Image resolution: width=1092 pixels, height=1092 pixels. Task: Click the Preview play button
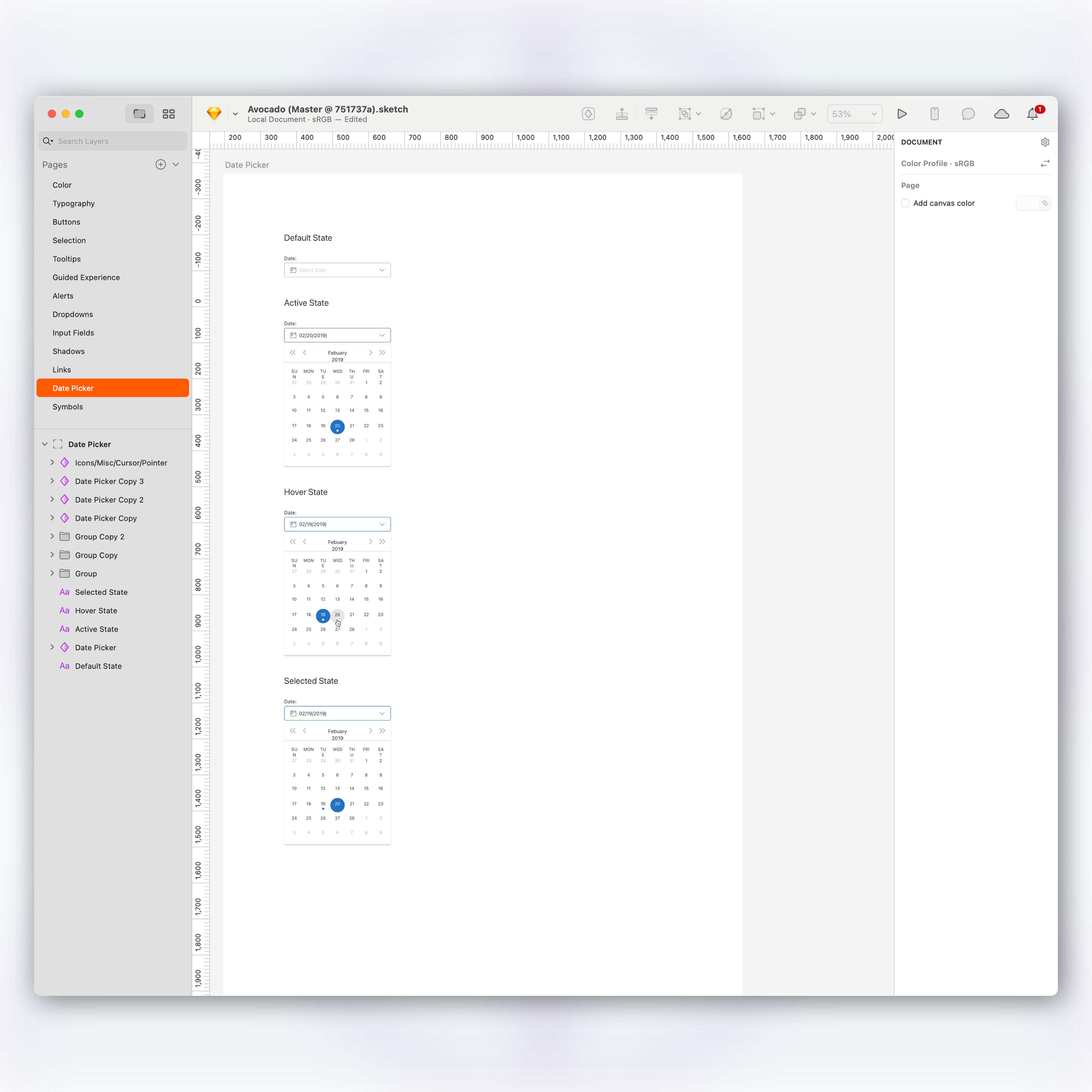coord(902,114)
